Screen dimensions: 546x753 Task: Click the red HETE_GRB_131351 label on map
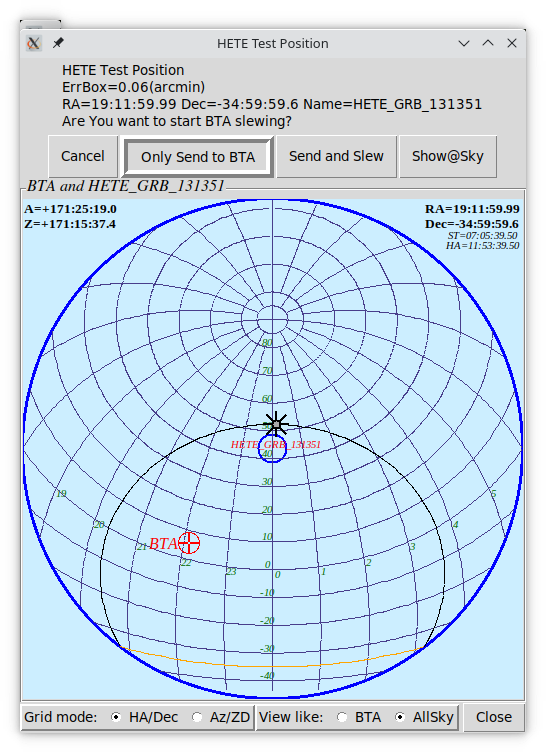point(276,445)
